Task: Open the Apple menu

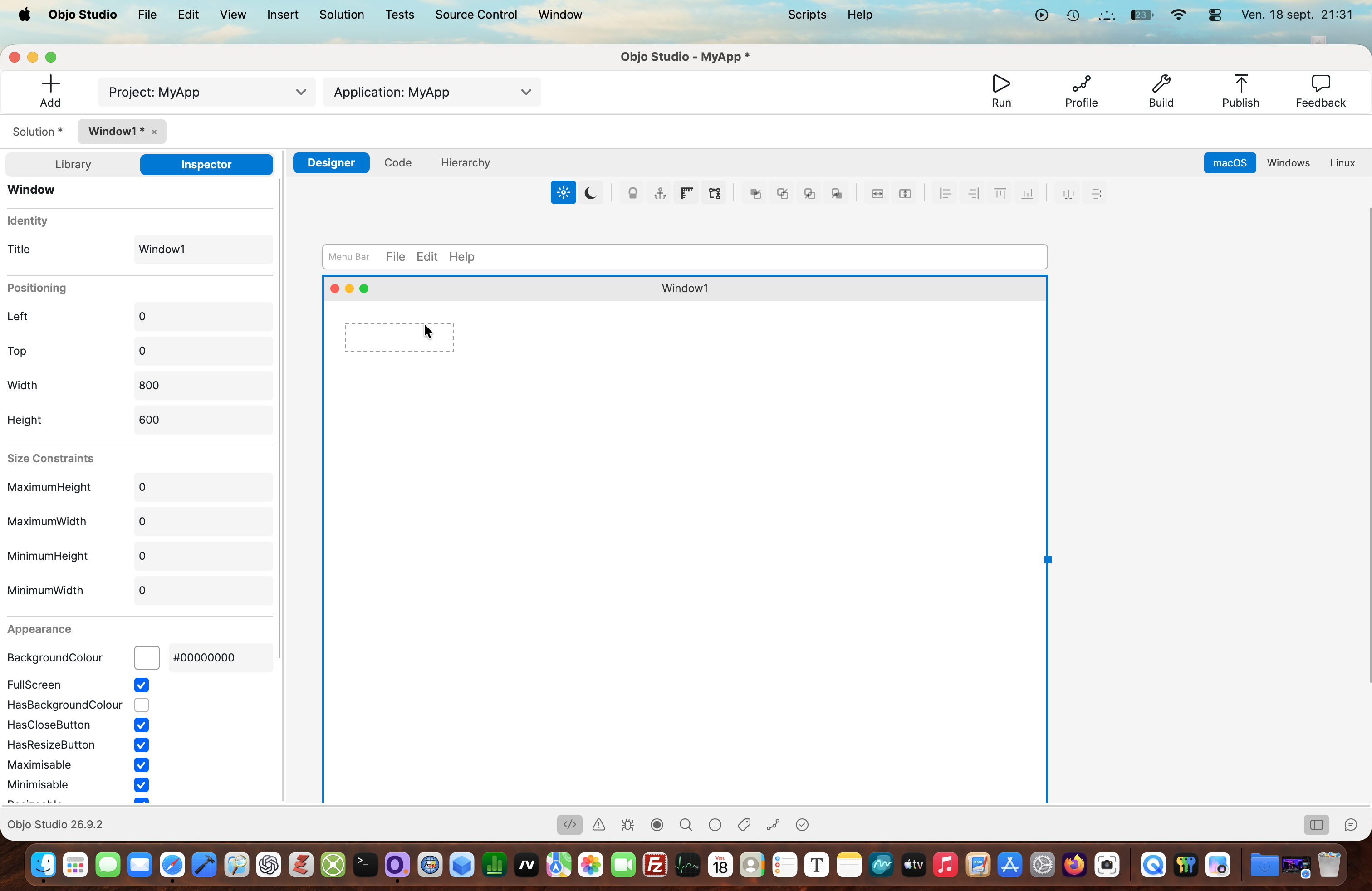Action: coord(24,15)
